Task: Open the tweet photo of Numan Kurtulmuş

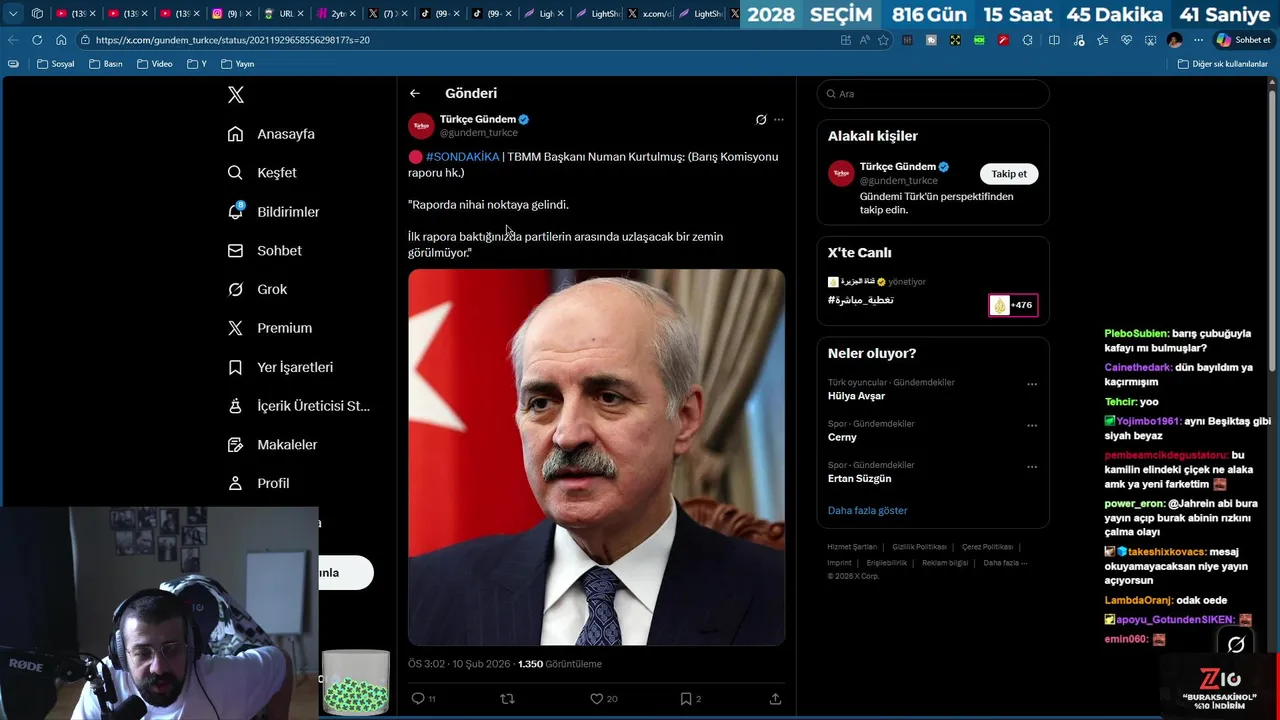Action: (596, 457)
